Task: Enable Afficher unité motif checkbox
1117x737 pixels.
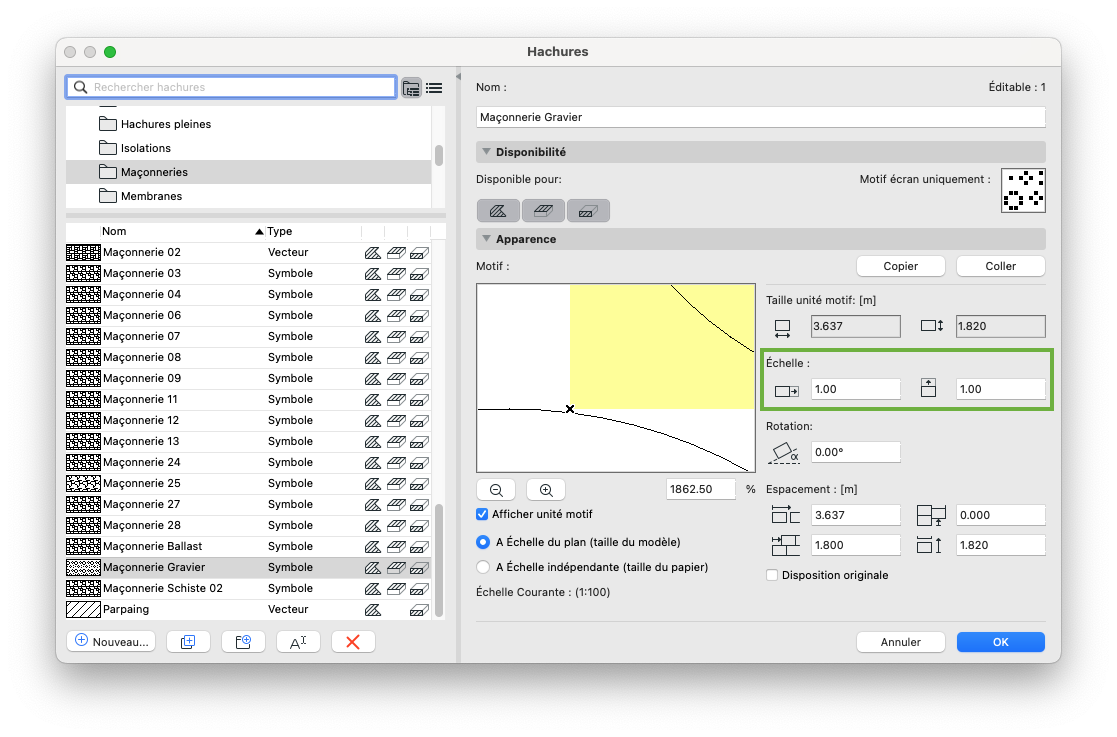Action: tap(482, 514)
